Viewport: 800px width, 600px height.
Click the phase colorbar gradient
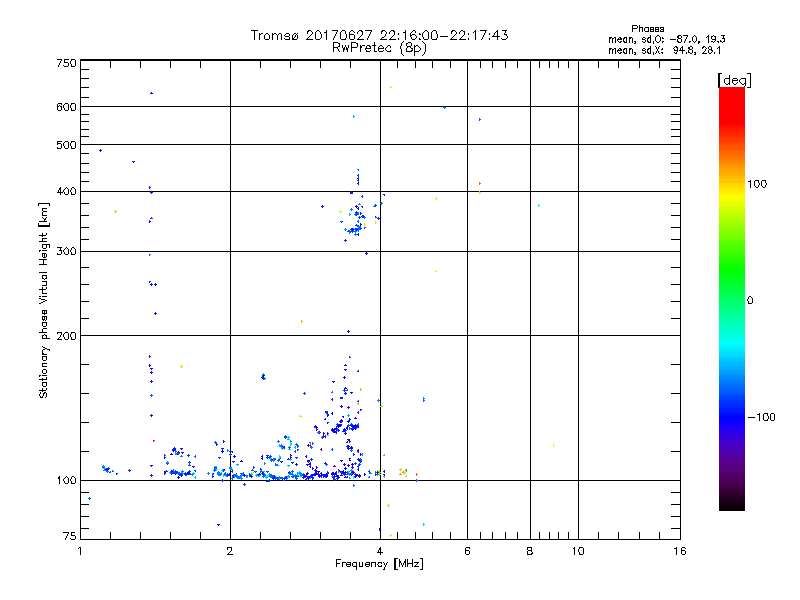pyautogui.click(x=732, y=298)
